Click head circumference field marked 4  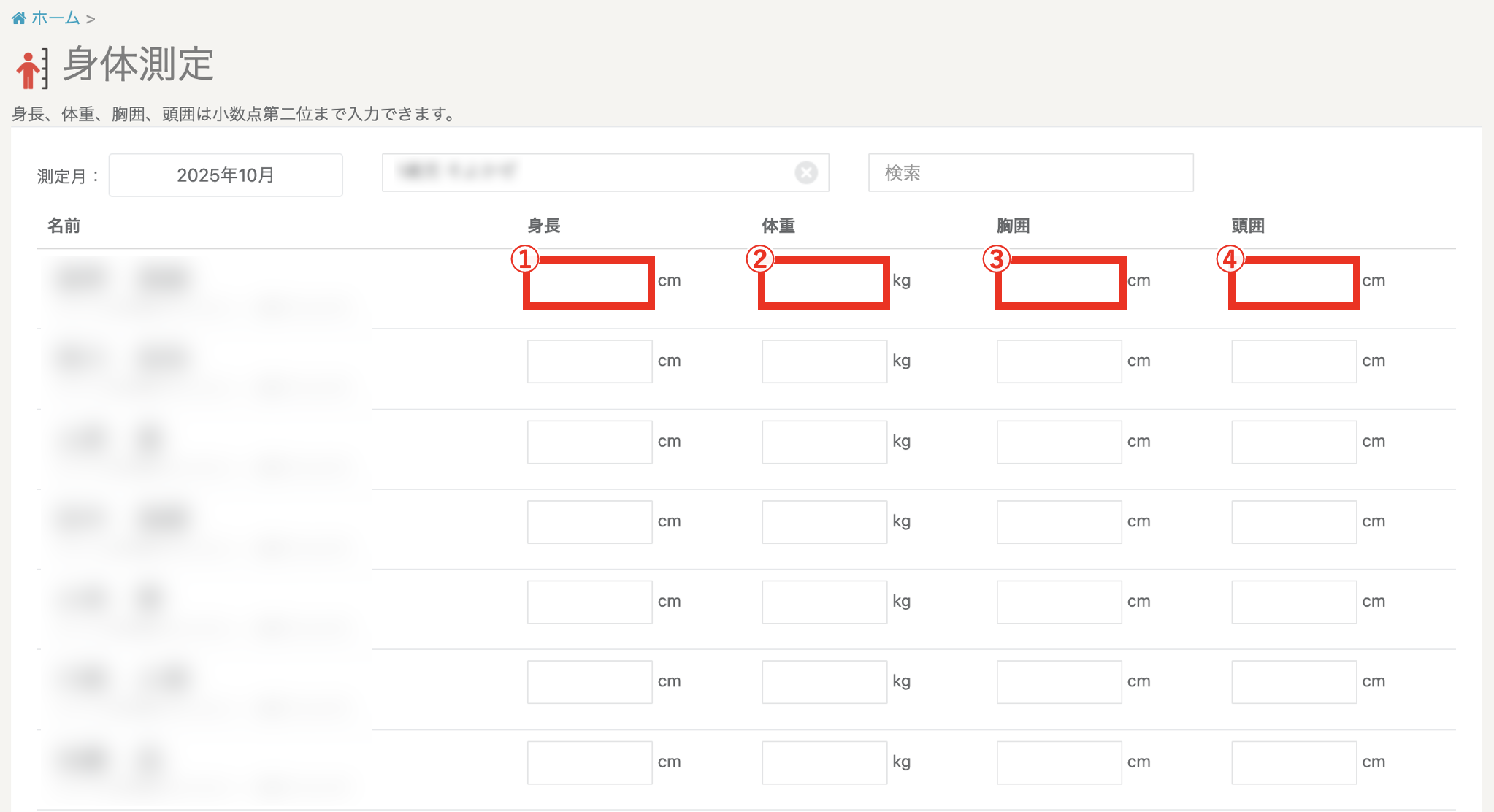pos(1294,283)
